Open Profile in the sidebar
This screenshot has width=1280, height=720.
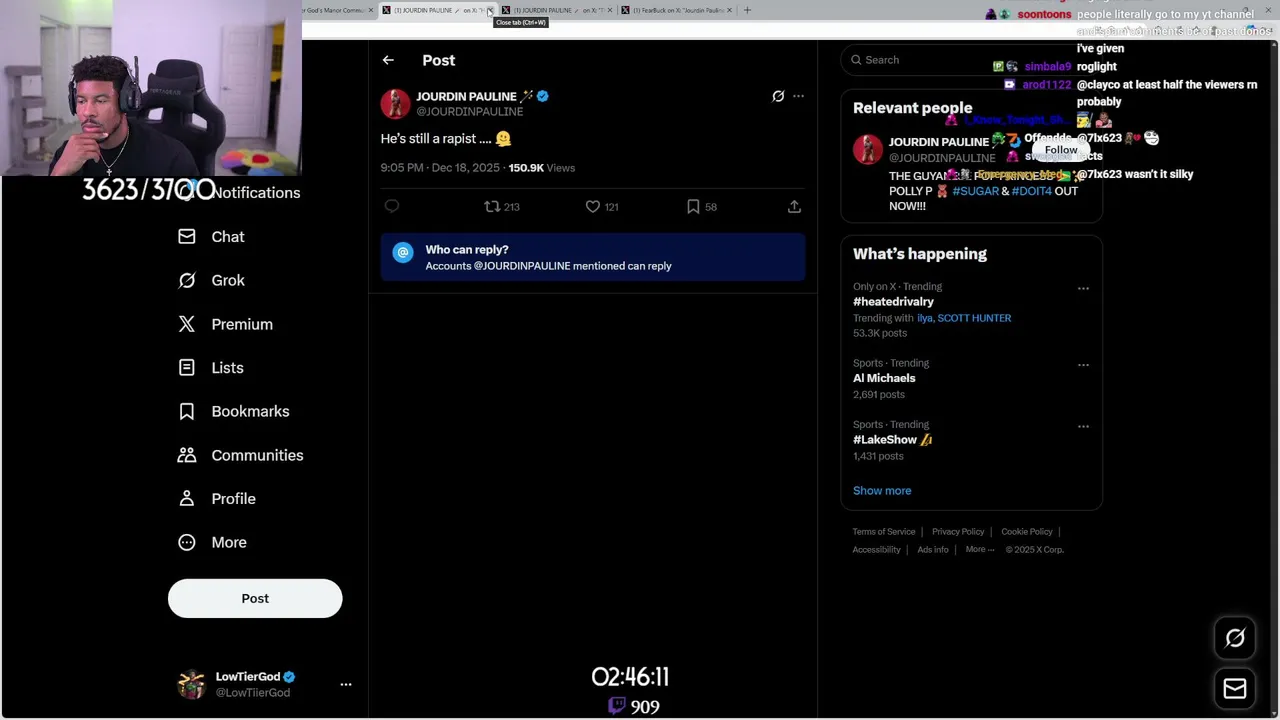(x=216, y=499)
